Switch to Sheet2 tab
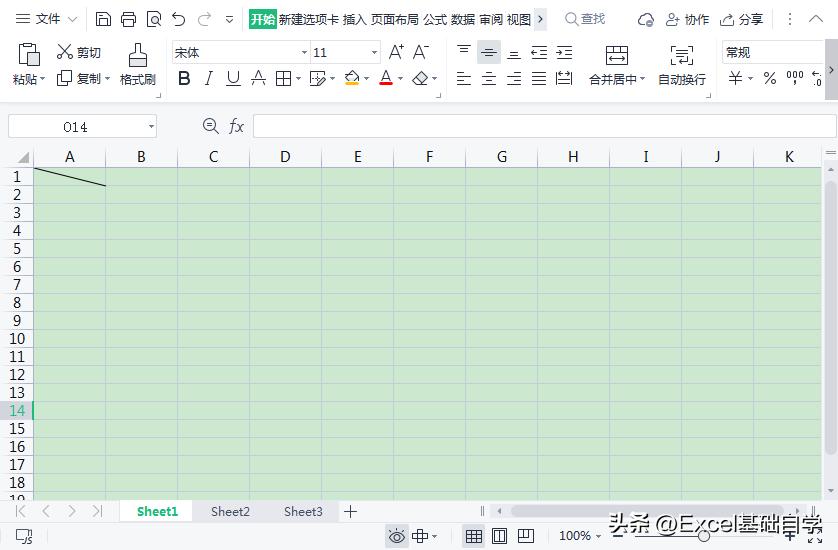Screen dimensions: 838x550 point(230,512)
